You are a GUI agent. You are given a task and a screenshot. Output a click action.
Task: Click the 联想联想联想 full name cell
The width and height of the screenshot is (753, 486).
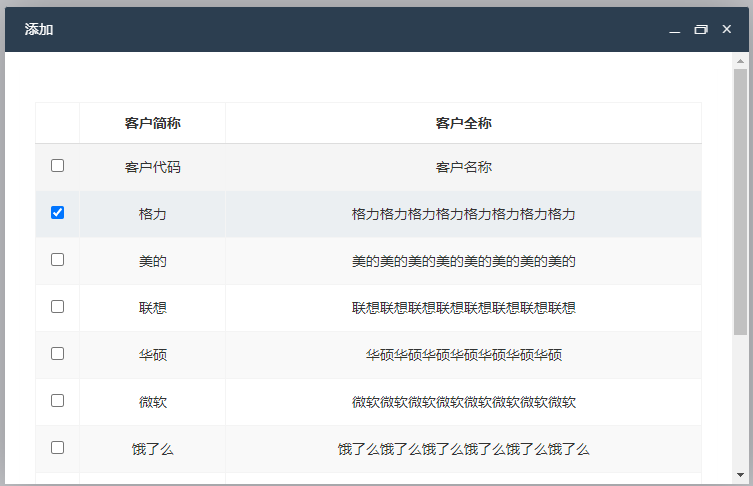click(x=463, y=308)
